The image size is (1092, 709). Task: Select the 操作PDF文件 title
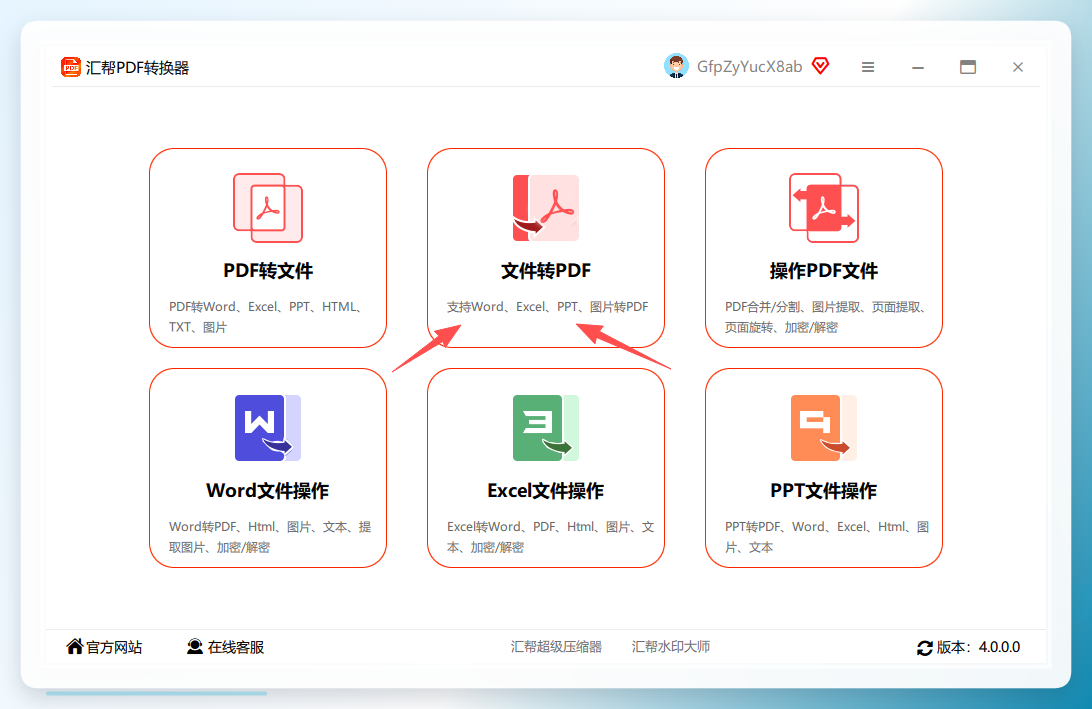(824, 270)
